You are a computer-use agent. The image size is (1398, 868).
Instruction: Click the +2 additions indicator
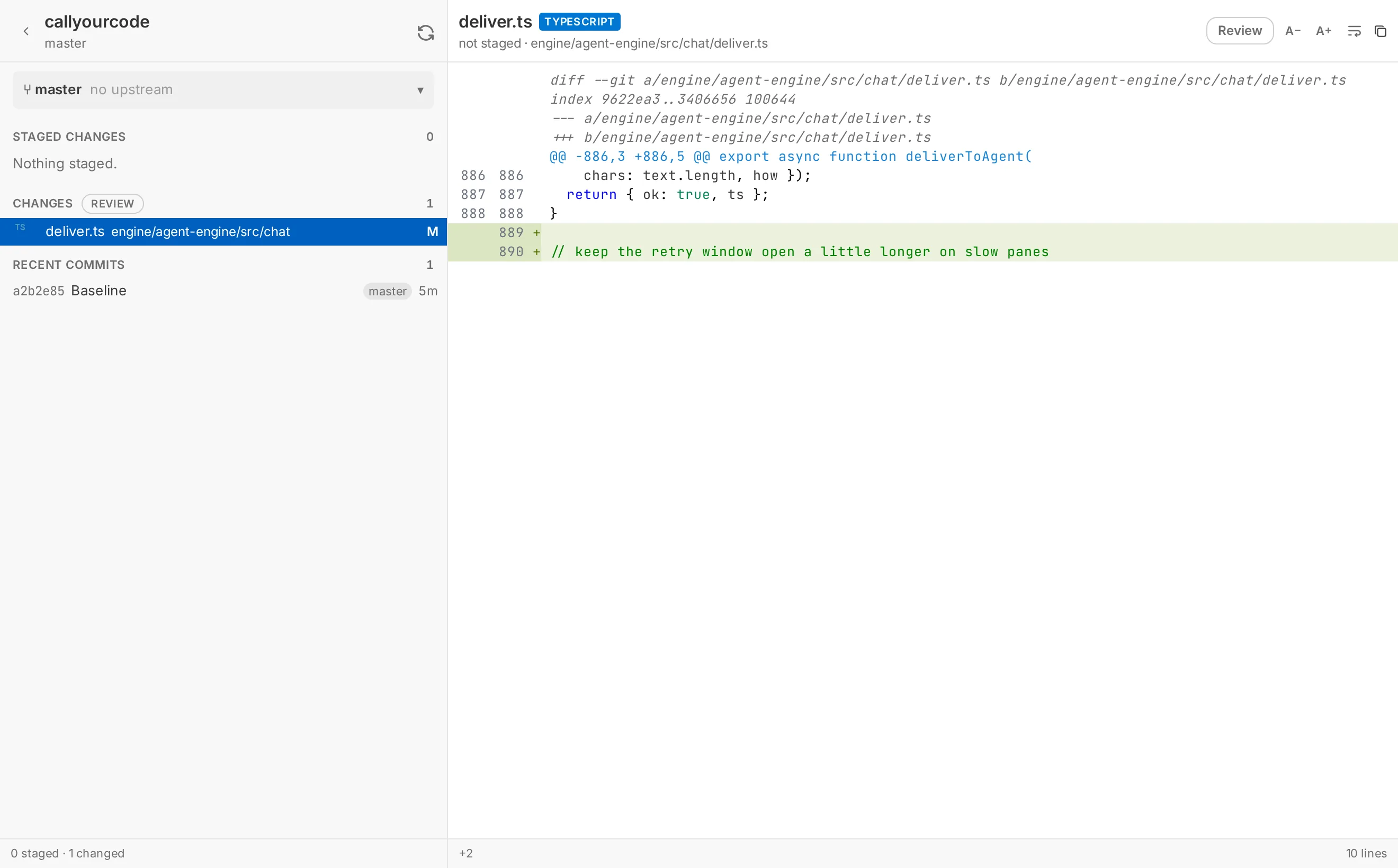click(x=466, y=854)
